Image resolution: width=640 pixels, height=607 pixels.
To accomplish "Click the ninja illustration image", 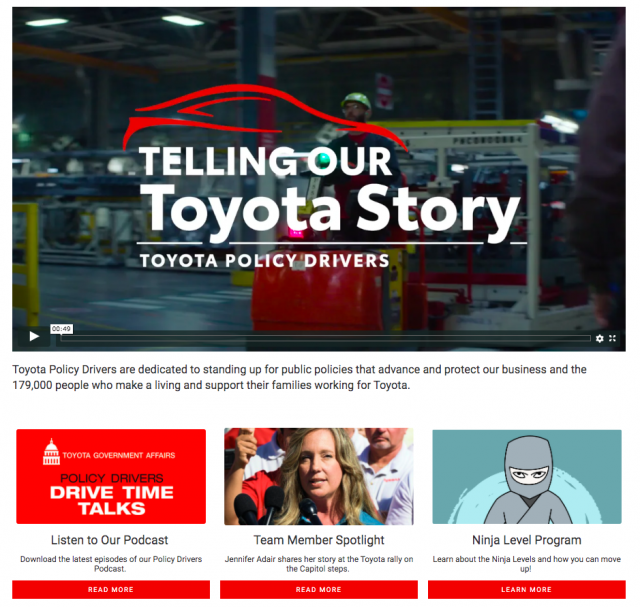I will point(527,476).
